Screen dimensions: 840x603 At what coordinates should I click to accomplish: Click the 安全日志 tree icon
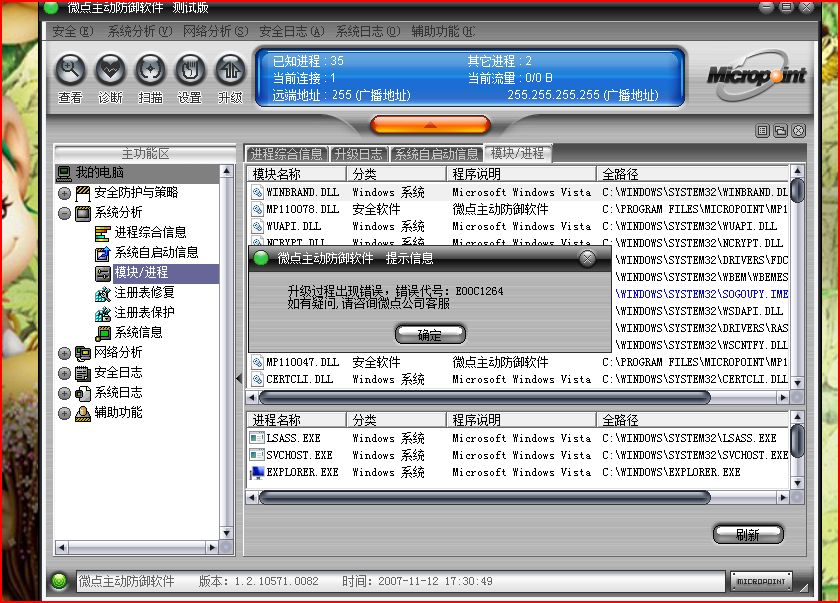tap(83, 373)
